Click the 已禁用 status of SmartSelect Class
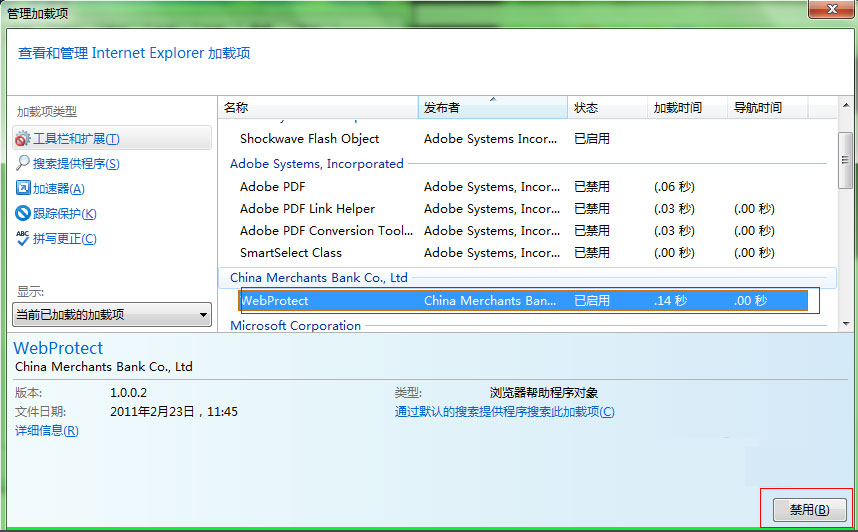This screenshot has height=532, width=858. point(592,252)
